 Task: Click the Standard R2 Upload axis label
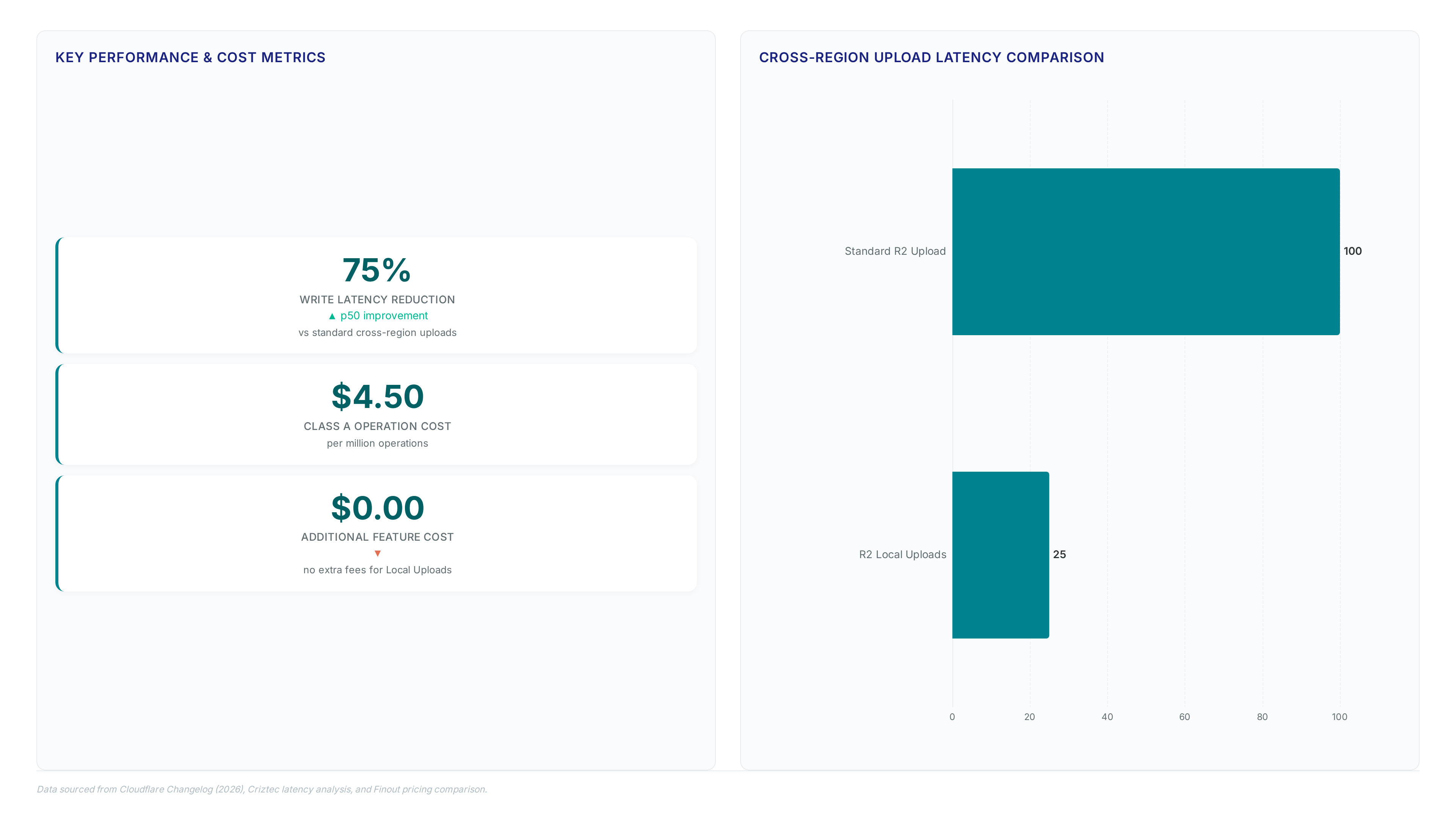point(895,251)
